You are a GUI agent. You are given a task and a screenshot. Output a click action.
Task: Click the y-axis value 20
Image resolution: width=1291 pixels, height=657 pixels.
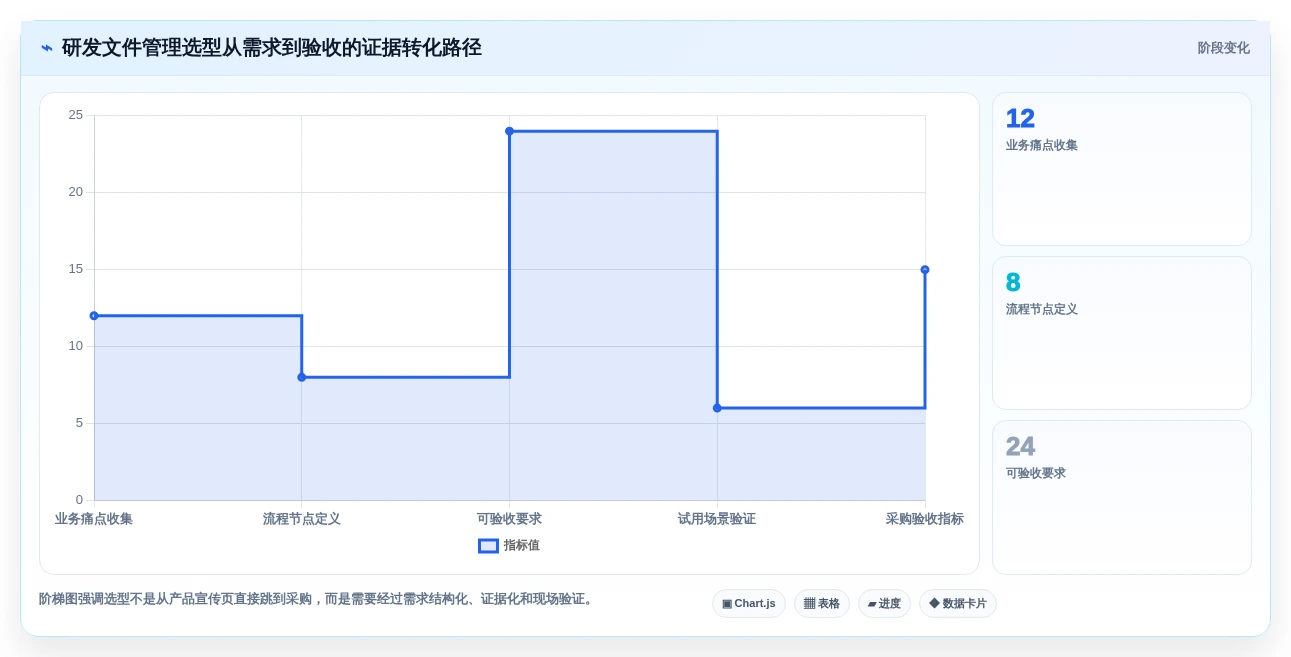pos(76,192)
